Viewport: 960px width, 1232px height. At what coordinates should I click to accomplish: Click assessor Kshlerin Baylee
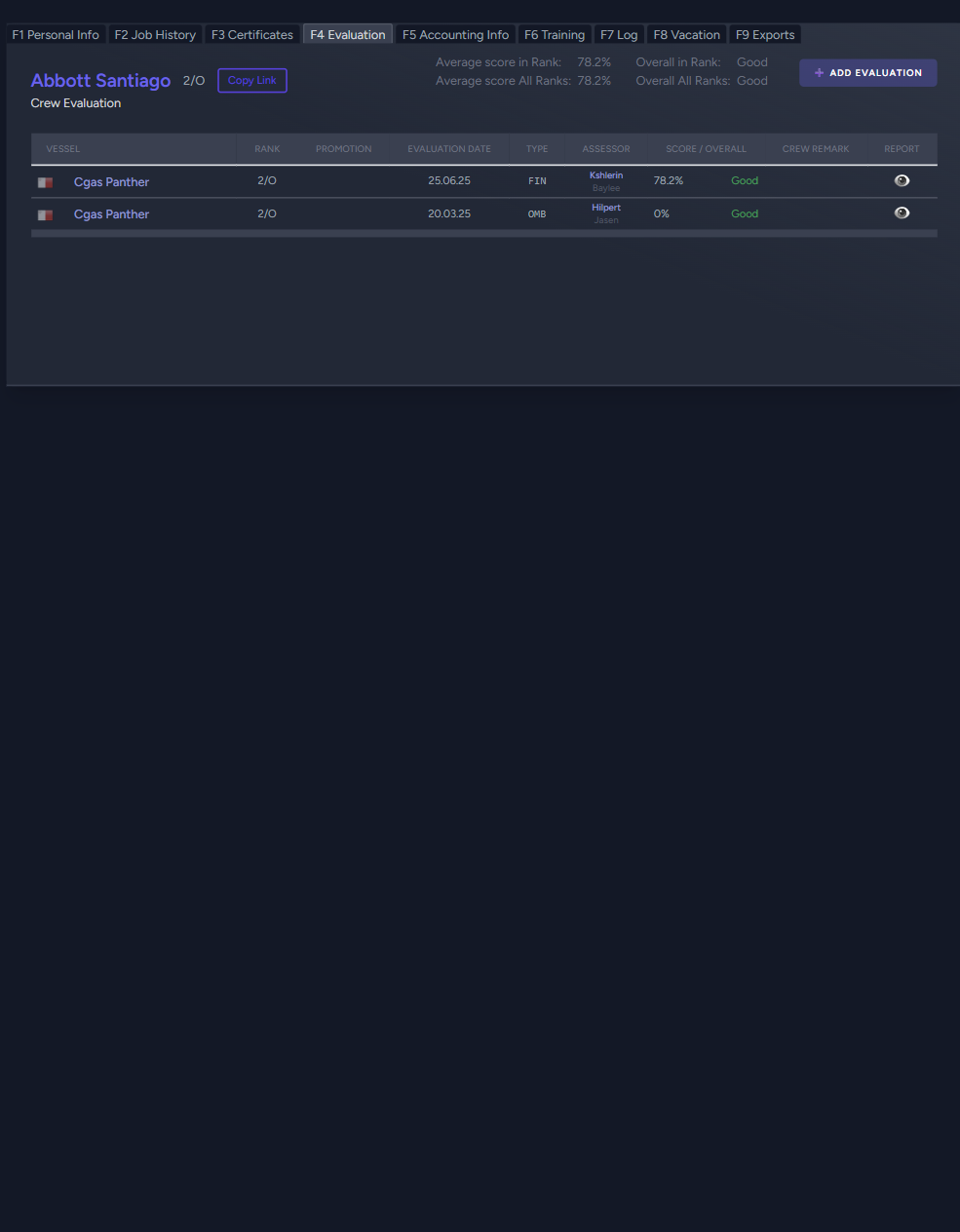pyautogui.click(x=605, y=181)
